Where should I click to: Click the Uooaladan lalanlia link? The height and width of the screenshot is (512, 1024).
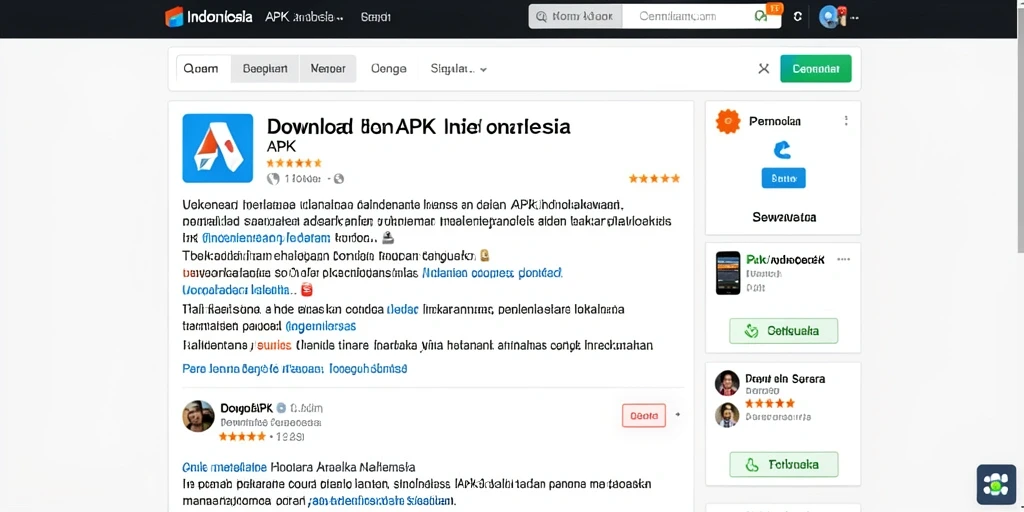coord(236,289)
